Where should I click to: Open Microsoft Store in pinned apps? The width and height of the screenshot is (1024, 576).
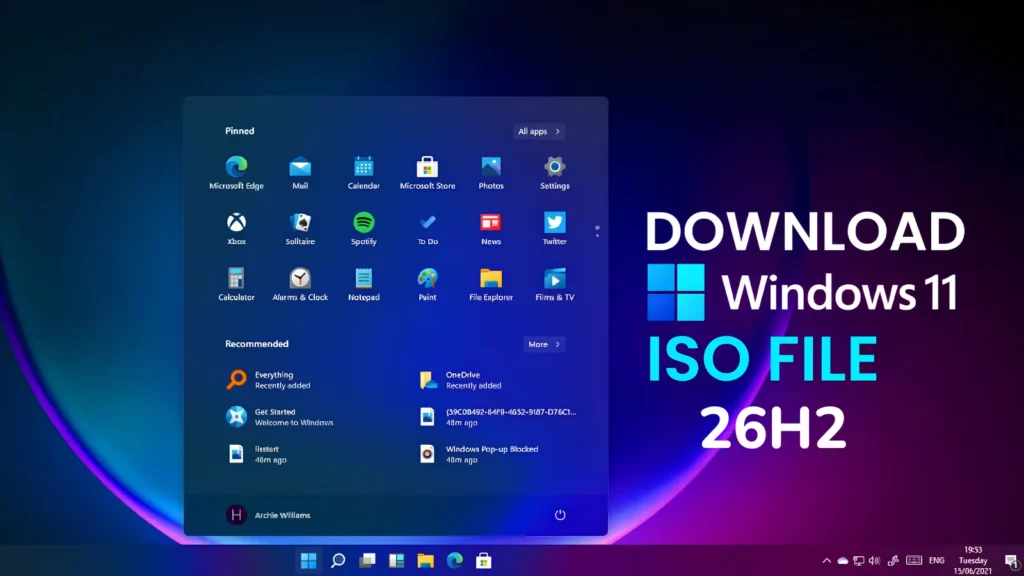point(427,173)
